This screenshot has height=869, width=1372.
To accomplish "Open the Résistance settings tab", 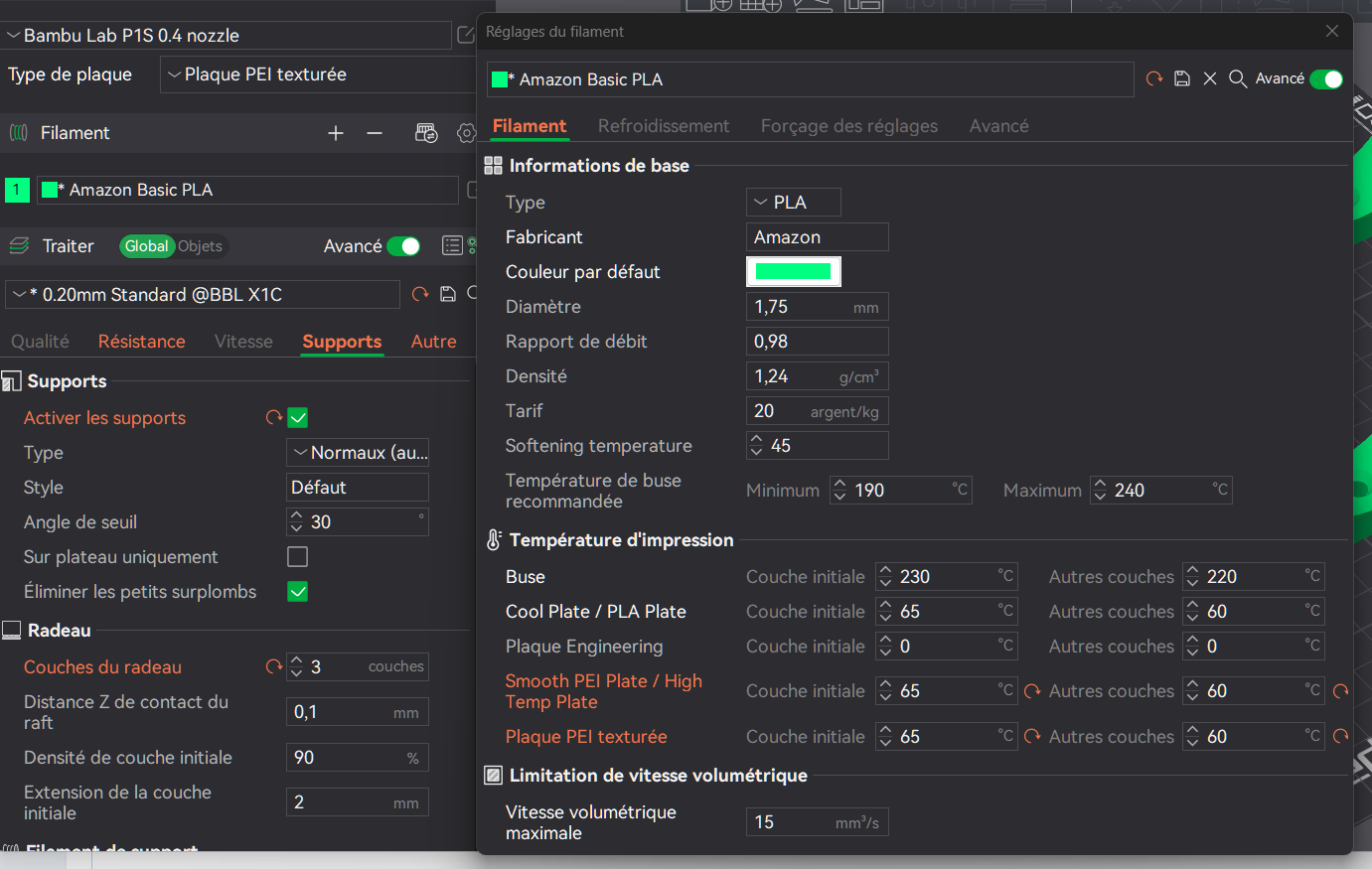I will pyautogui.click(x=142, y=342).
